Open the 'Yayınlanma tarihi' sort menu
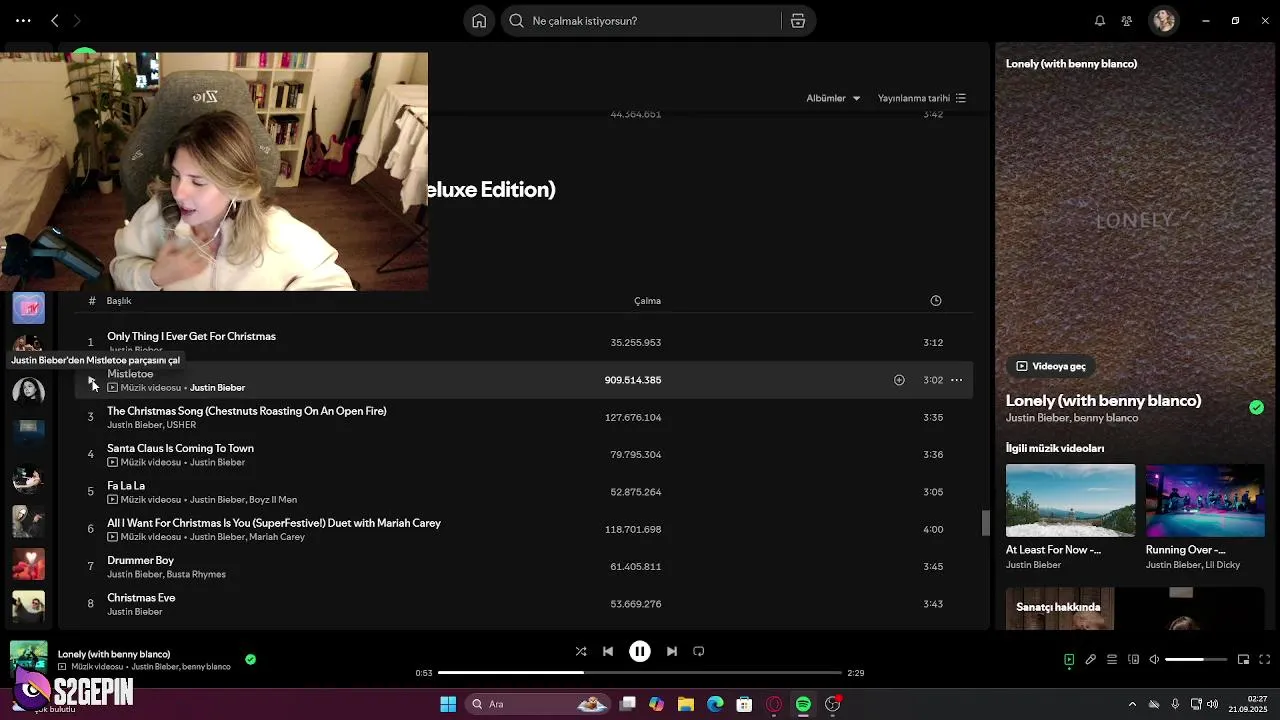 pos(922,98)
